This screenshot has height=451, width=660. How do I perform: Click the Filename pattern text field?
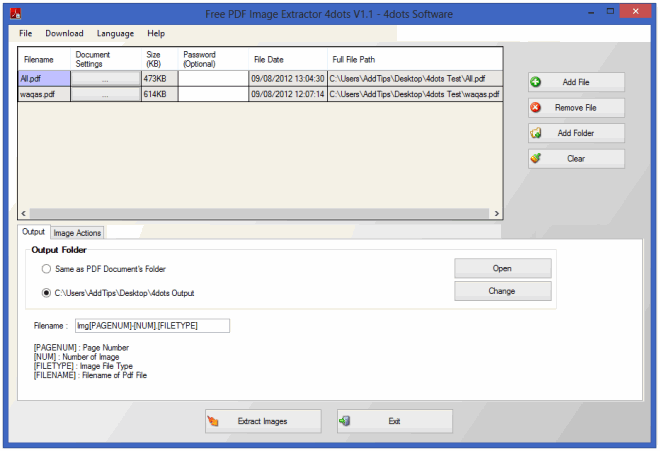coord(152,325)
